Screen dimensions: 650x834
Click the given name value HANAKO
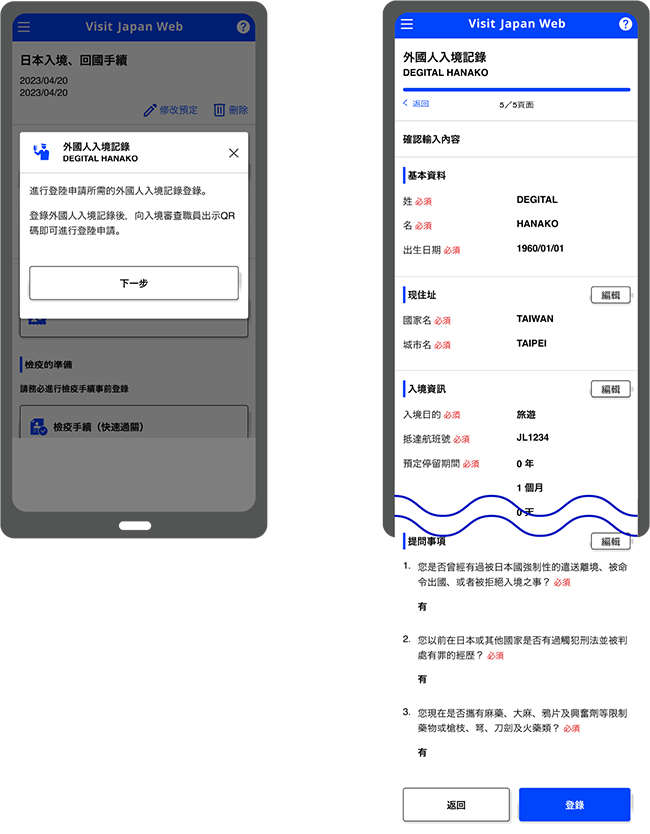tap(537, 224)
